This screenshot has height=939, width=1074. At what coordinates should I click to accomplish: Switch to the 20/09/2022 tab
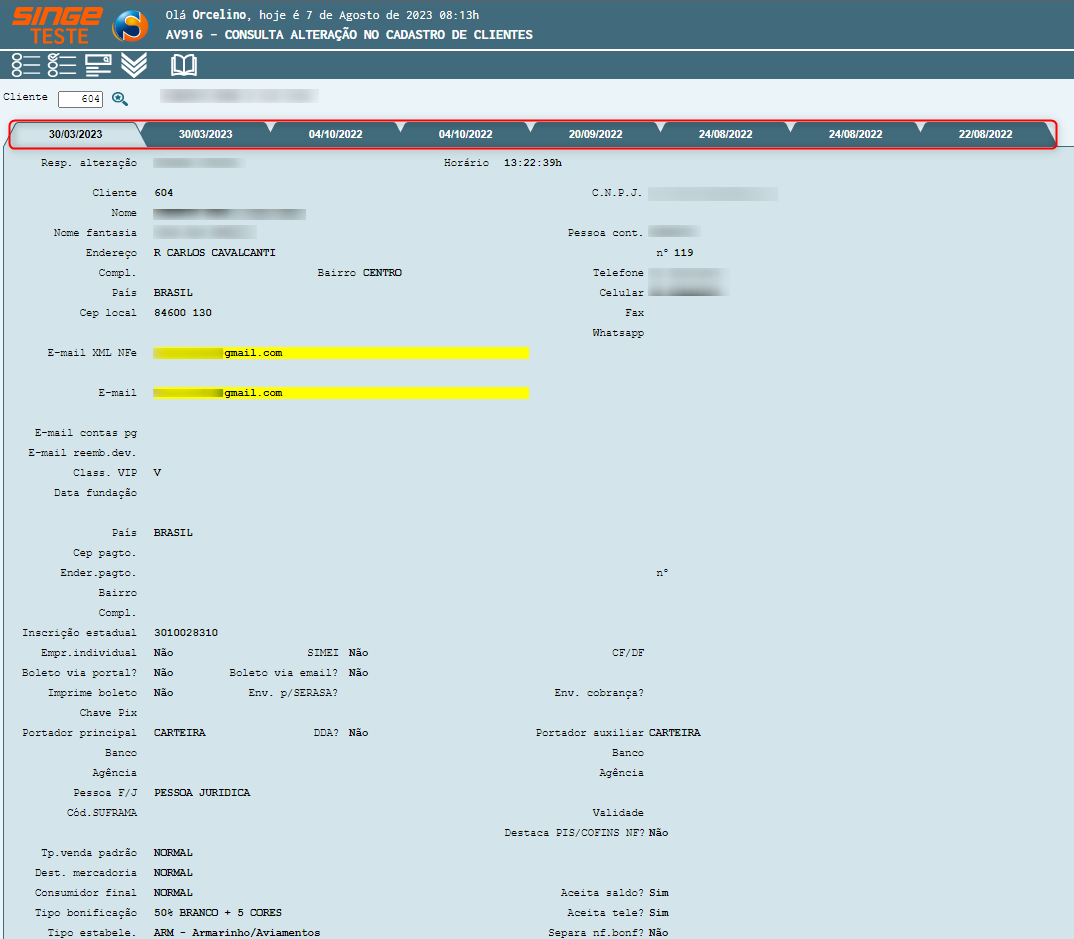click(x=595, y=134)
